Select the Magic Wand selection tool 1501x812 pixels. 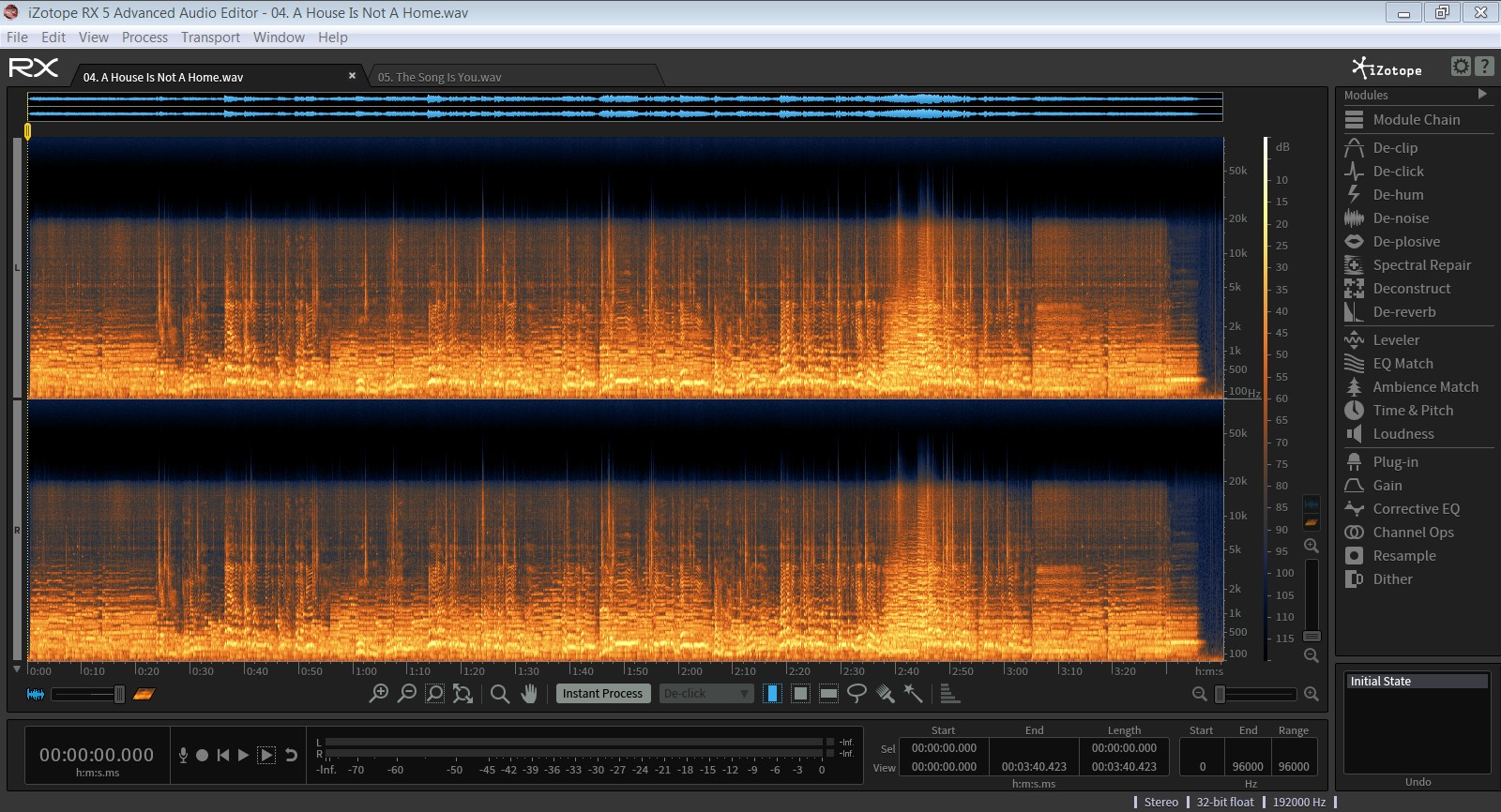(x=913, y=694)
